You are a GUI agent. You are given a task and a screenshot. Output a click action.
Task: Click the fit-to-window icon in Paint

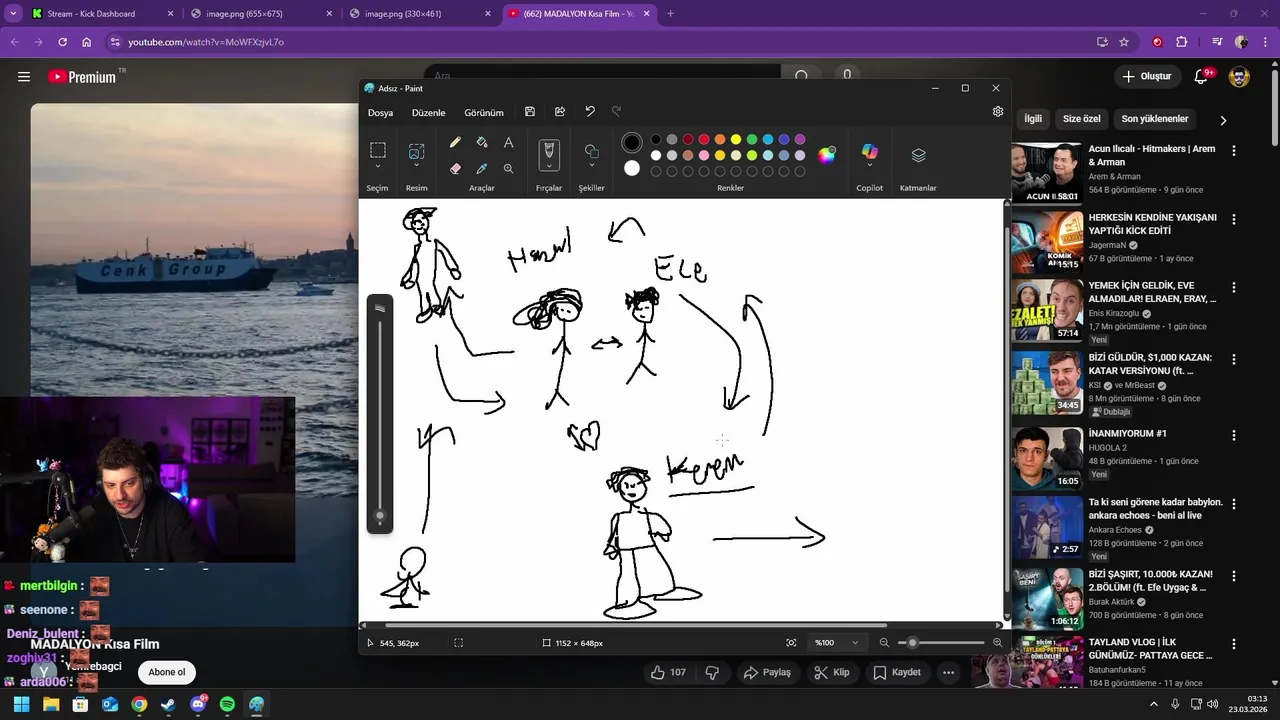coord(791,643)
